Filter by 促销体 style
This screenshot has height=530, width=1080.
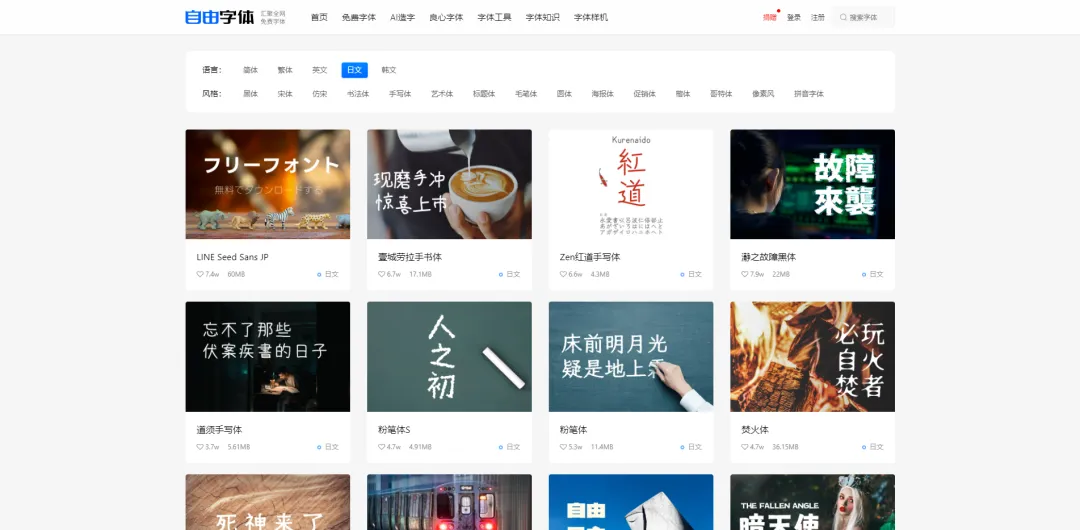click(645, 94)
